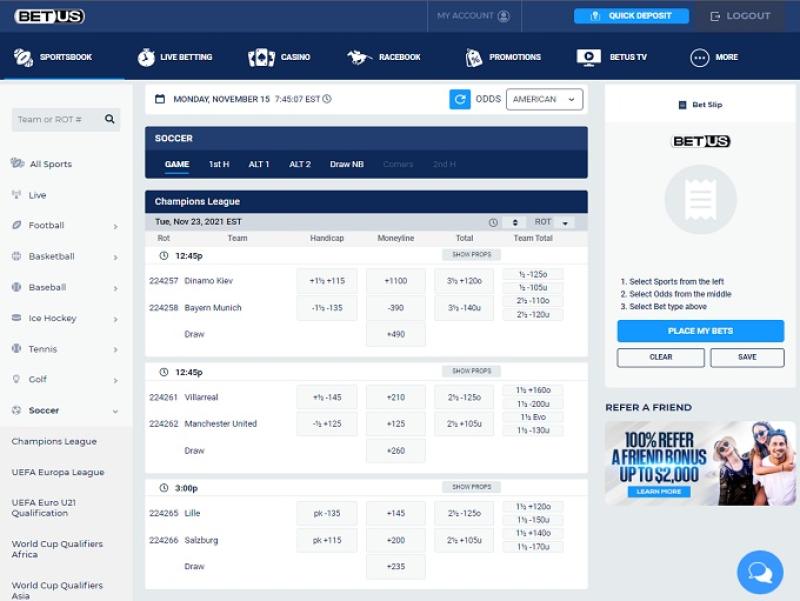
Task: Open Live Betting from top navigation
Action: pos(175,57)
